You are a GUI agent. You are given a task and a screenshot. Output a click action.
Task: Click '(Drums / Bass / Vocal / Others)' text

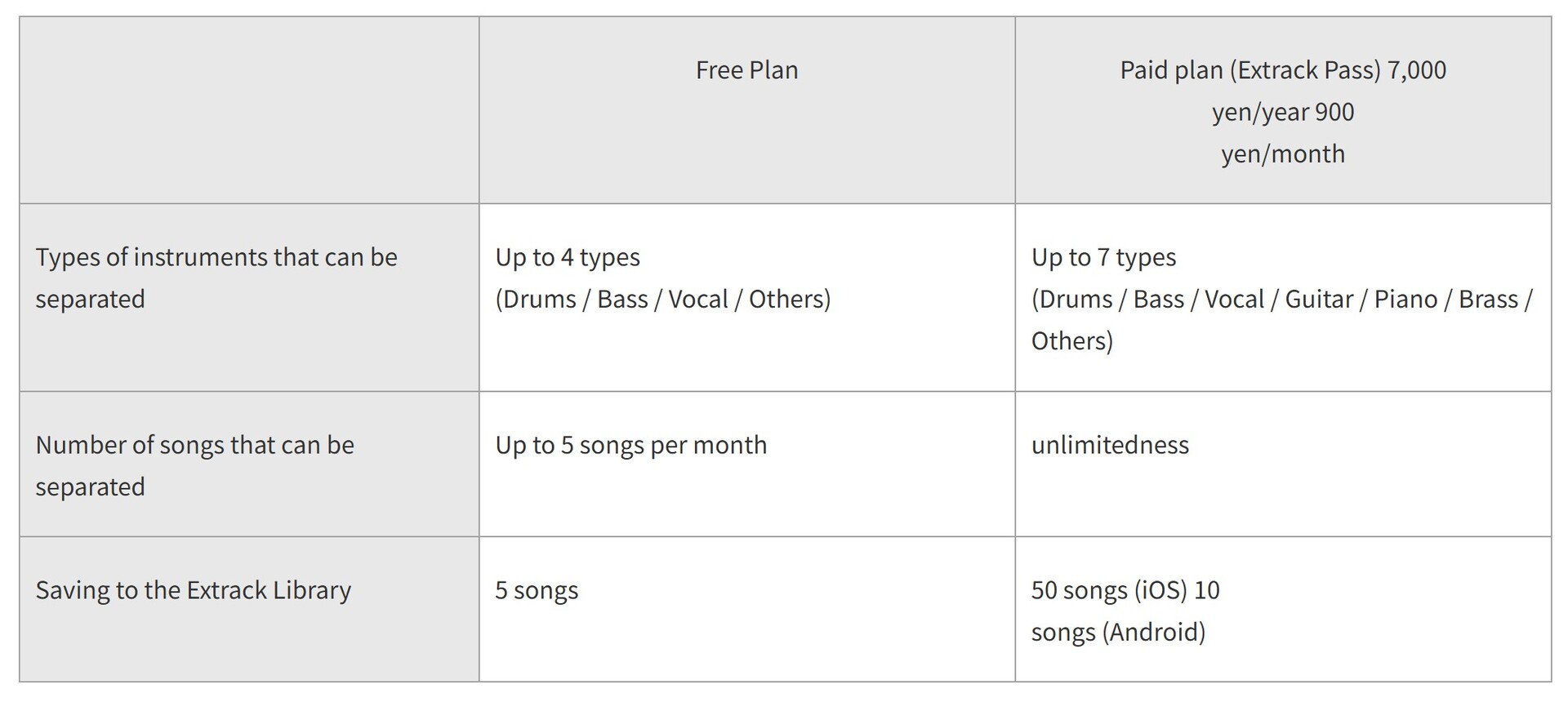[662, 299]
